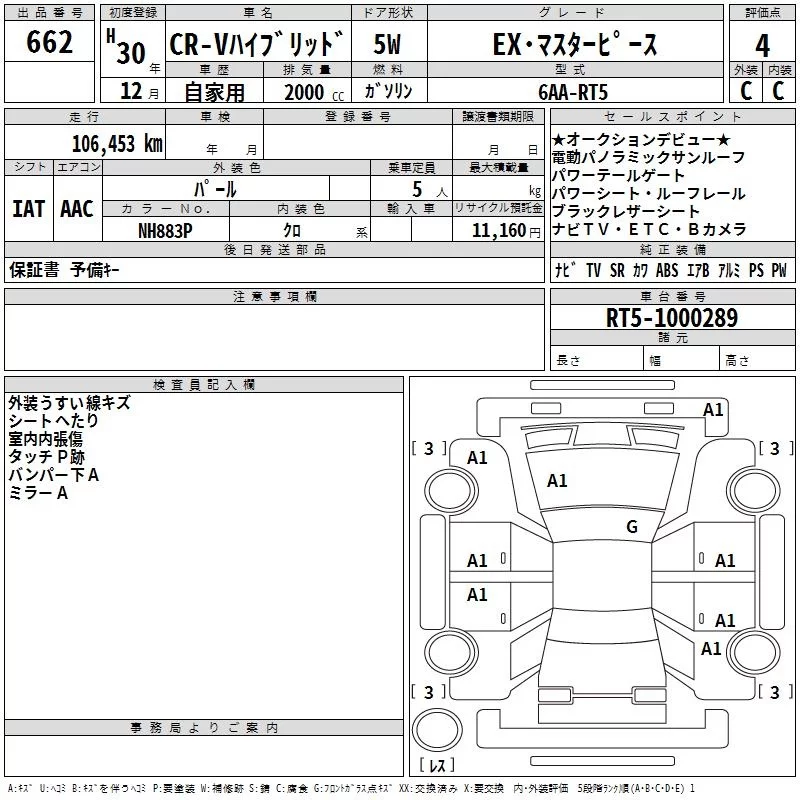Select パワーシート・ルーフレール line
Viewport: 800px width, 800px height.
coord(648,193)
